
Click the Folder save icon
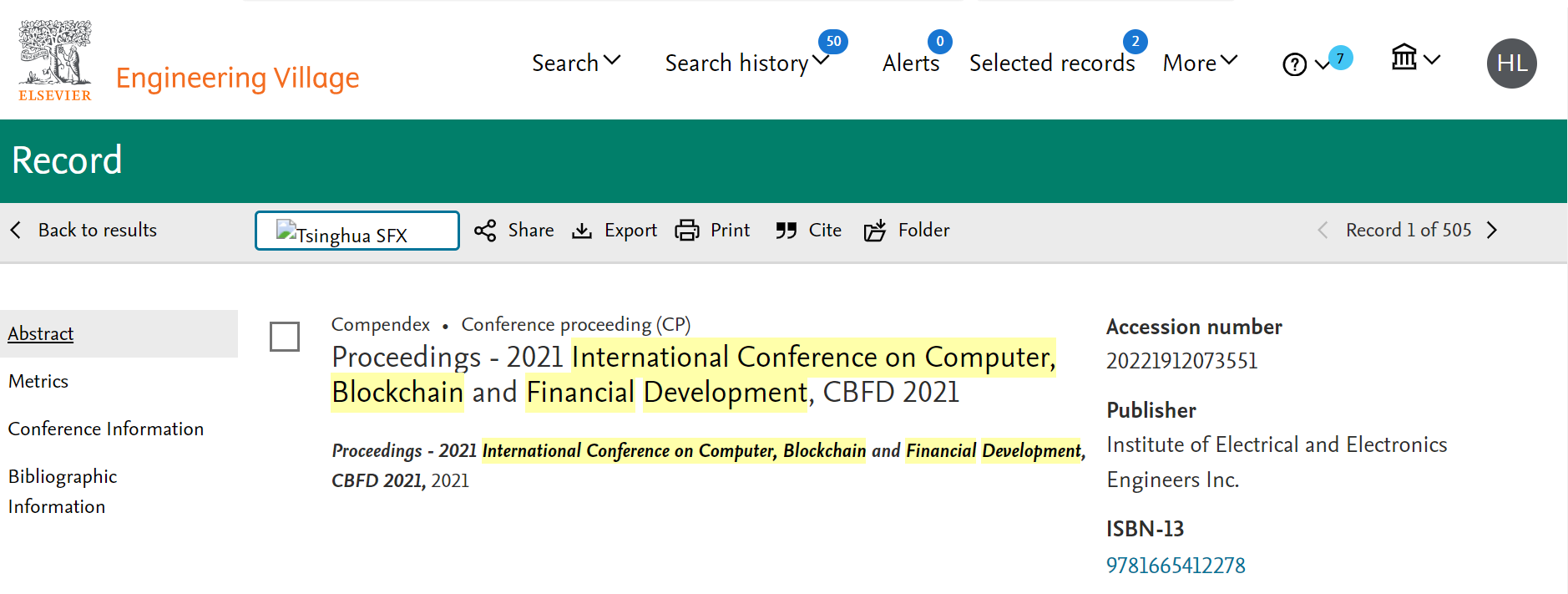click(875, 231)
